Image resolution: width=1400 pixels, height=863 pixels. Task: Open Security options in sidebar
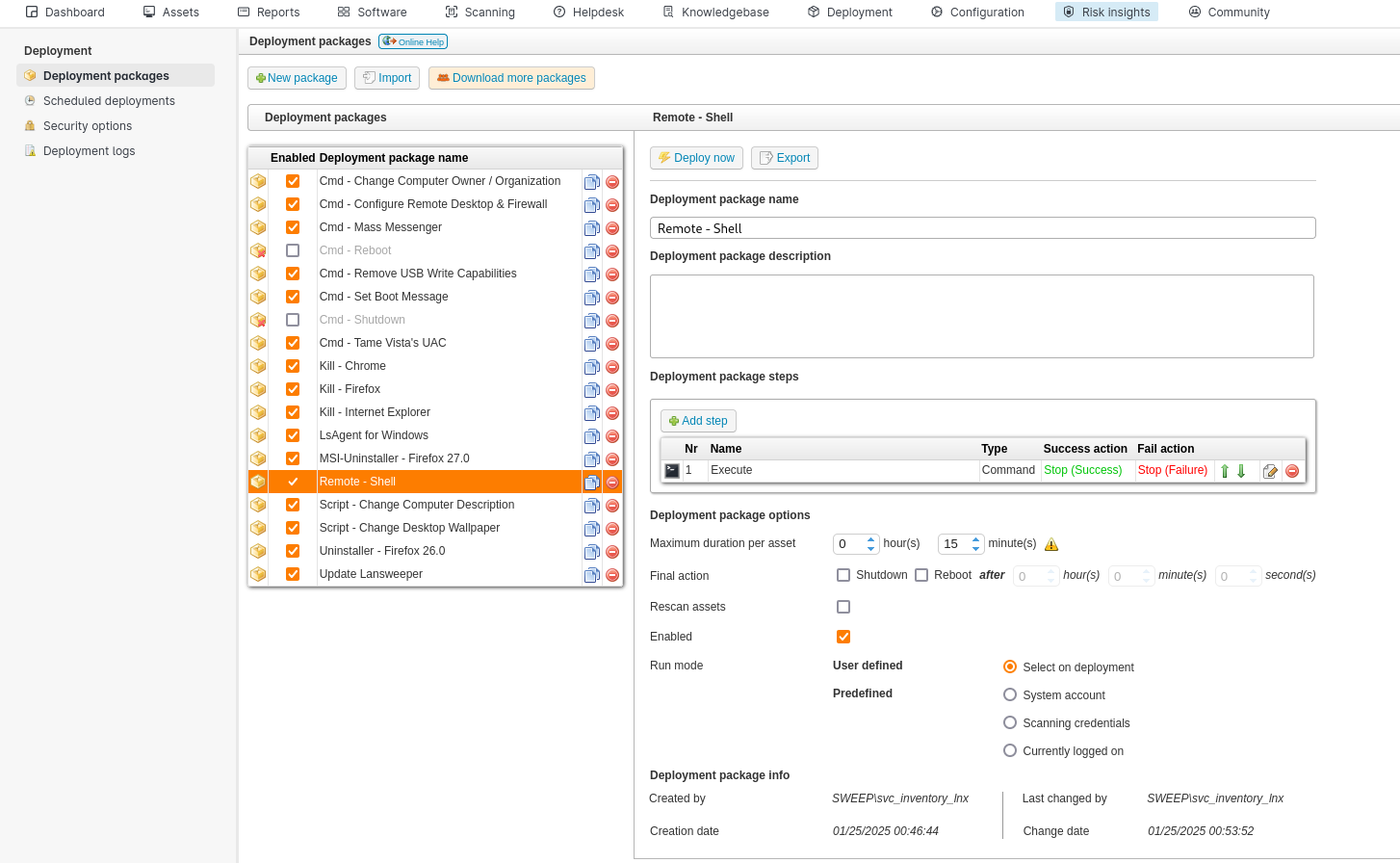tap(88, 126)
